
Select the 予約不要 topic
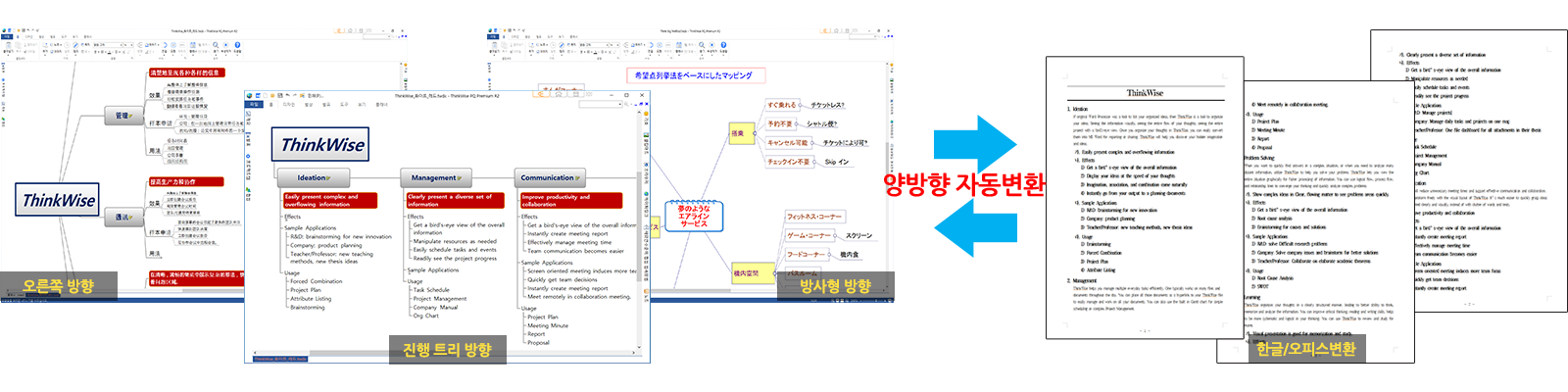[x=781, y=124]
